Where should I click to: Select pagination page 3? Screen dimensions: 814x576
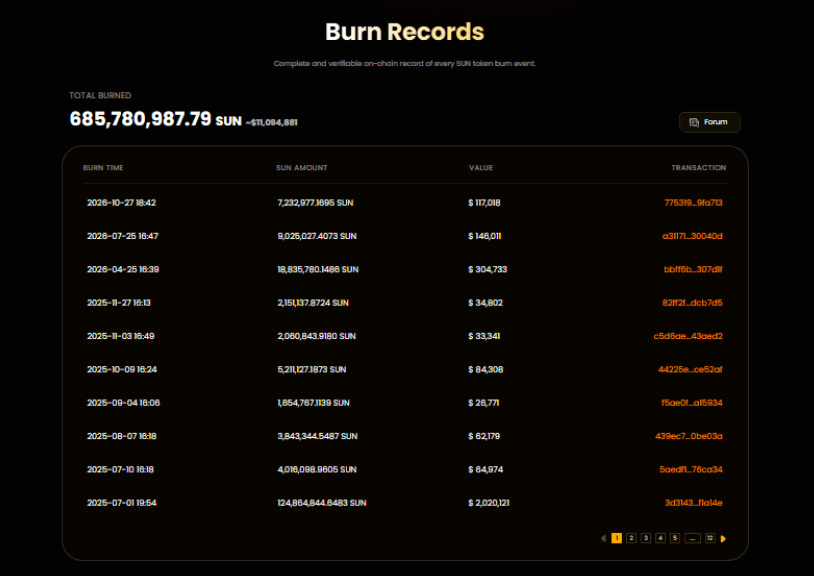[646, 538]
